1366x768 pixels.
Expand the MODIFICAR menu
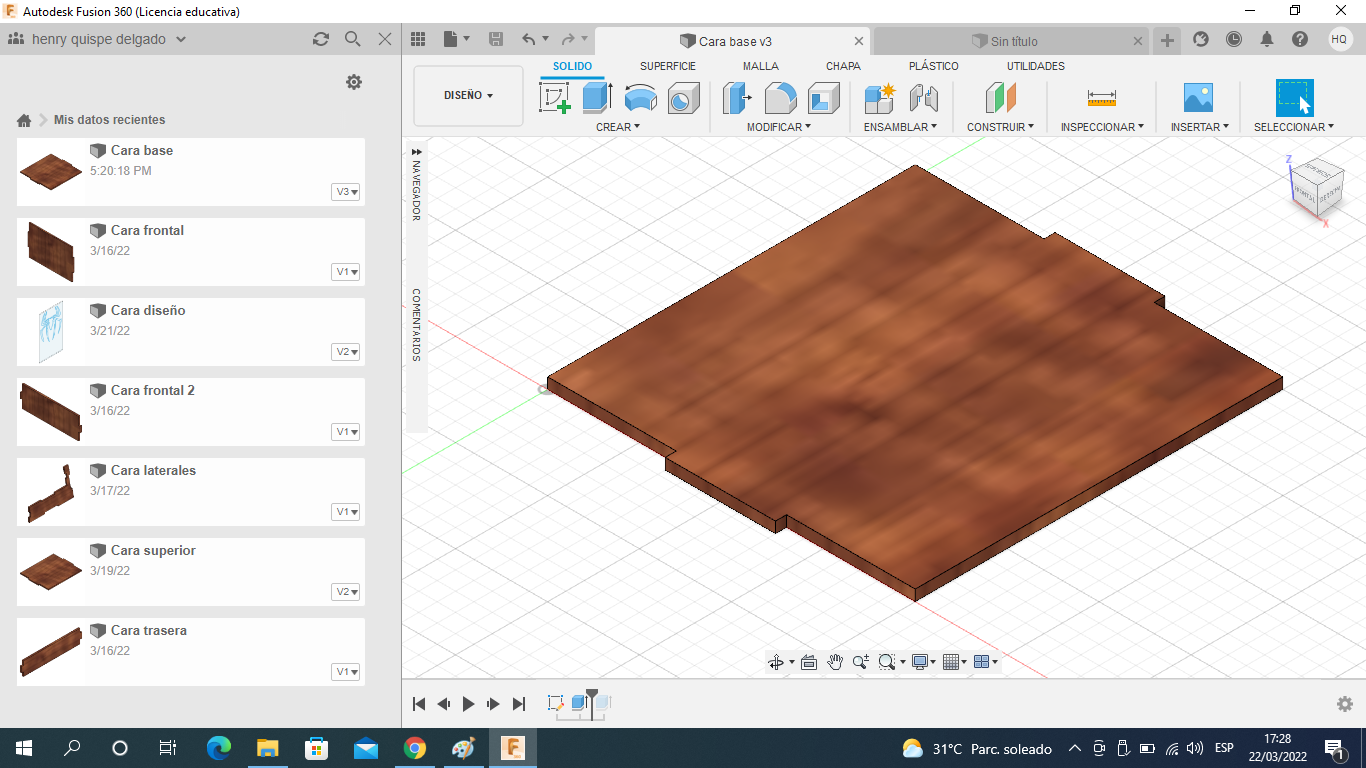779,127
